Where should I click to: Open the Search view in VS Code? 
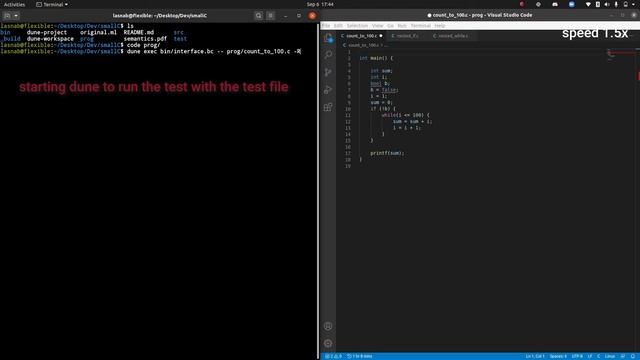(328, 55)
